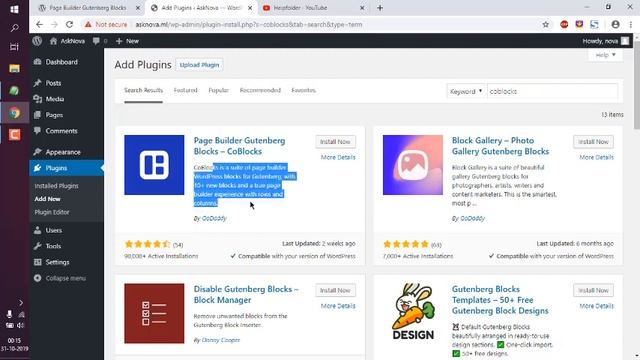This screenshot has height=360, width=640.
Task: Open the Chrome profile avatar
Action: [616, 24]
